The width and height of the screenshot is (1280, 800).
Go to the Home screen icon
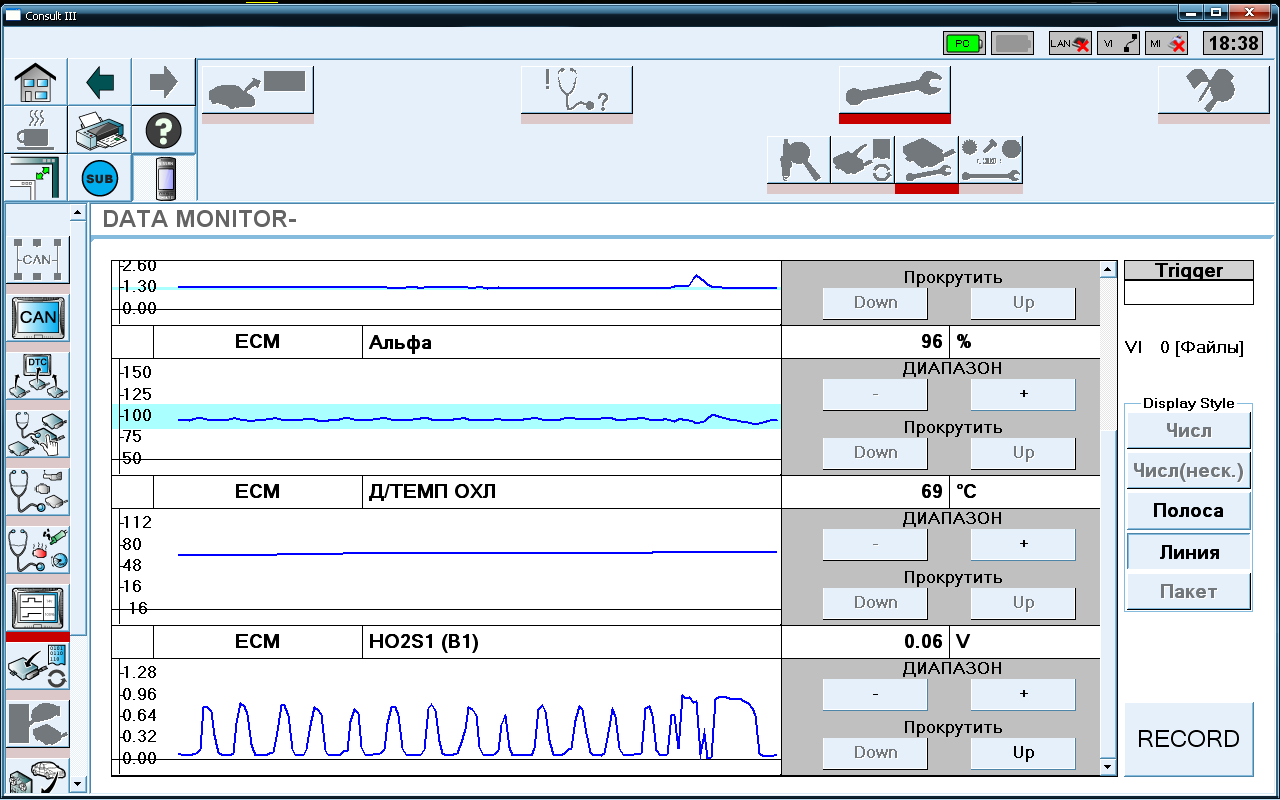[35, 82]
